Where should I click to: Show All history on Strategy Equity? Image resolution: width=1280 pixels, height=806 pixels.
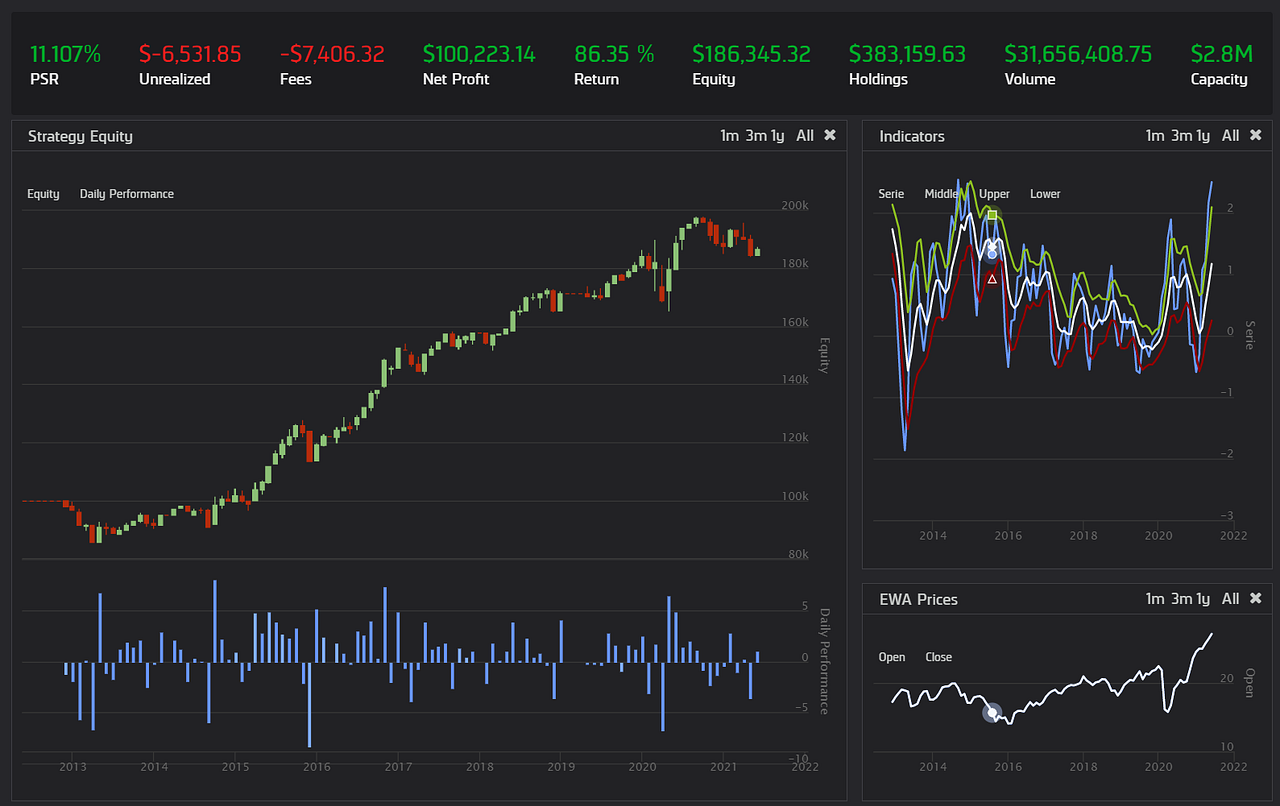pyautogui.click(x=805, y=135)
